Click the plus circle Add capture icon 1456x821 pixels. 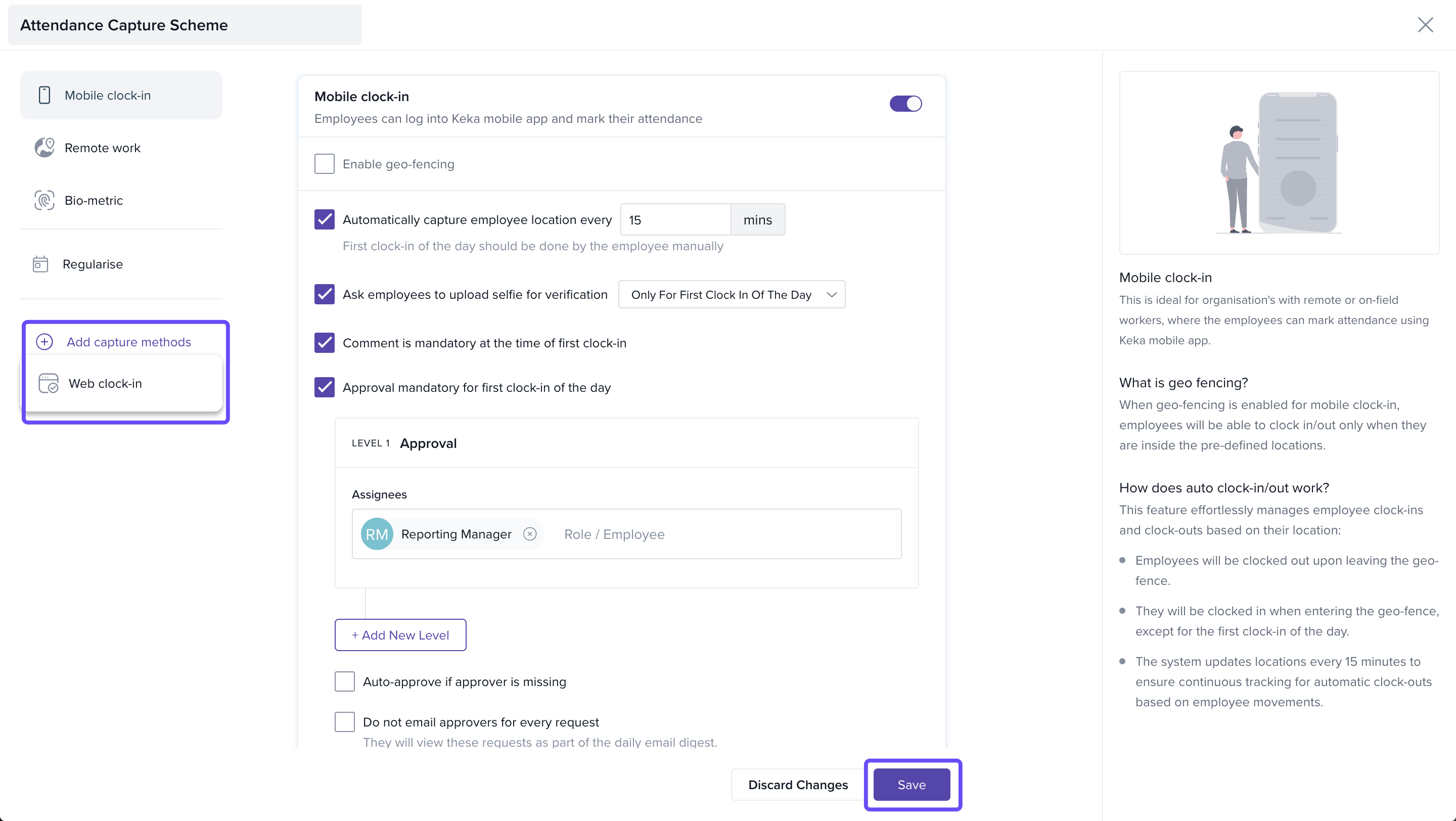[44, 342]
